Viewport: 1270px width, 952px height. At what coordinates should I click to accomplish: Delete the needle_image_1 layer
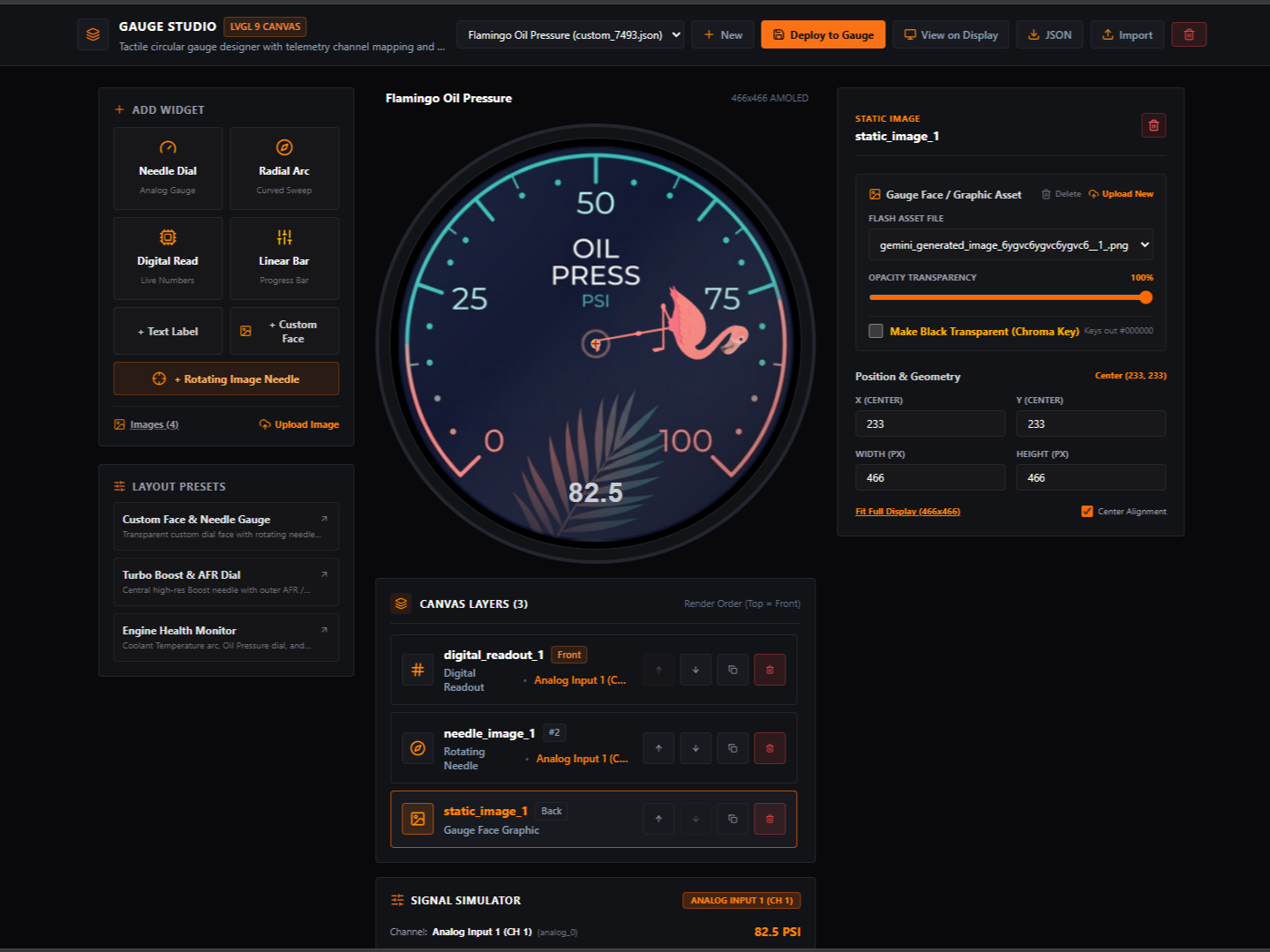[x=770, y=748]
